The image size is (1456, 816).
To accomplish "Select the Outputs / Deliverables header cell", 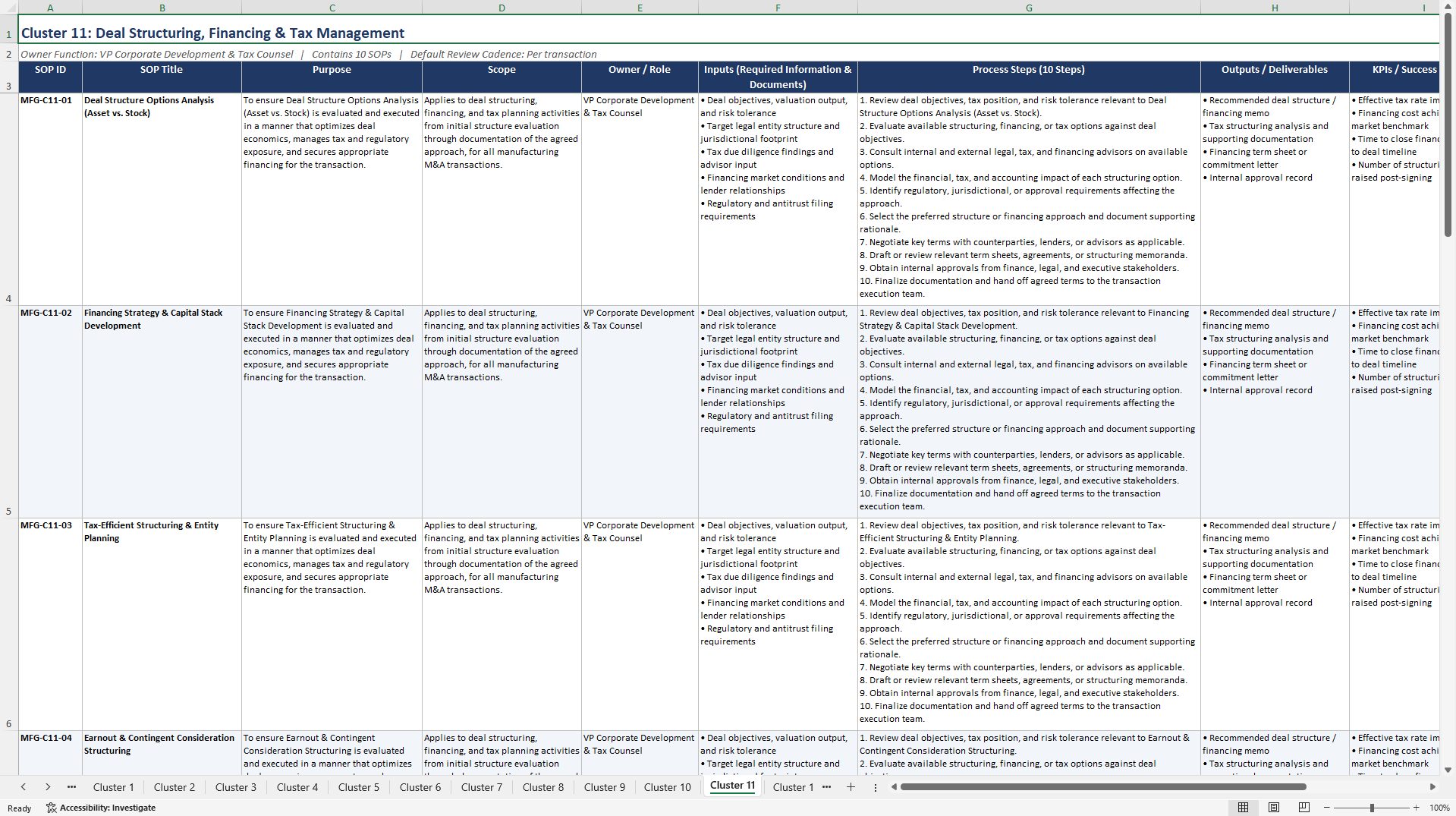I will tap(1275, 77).
